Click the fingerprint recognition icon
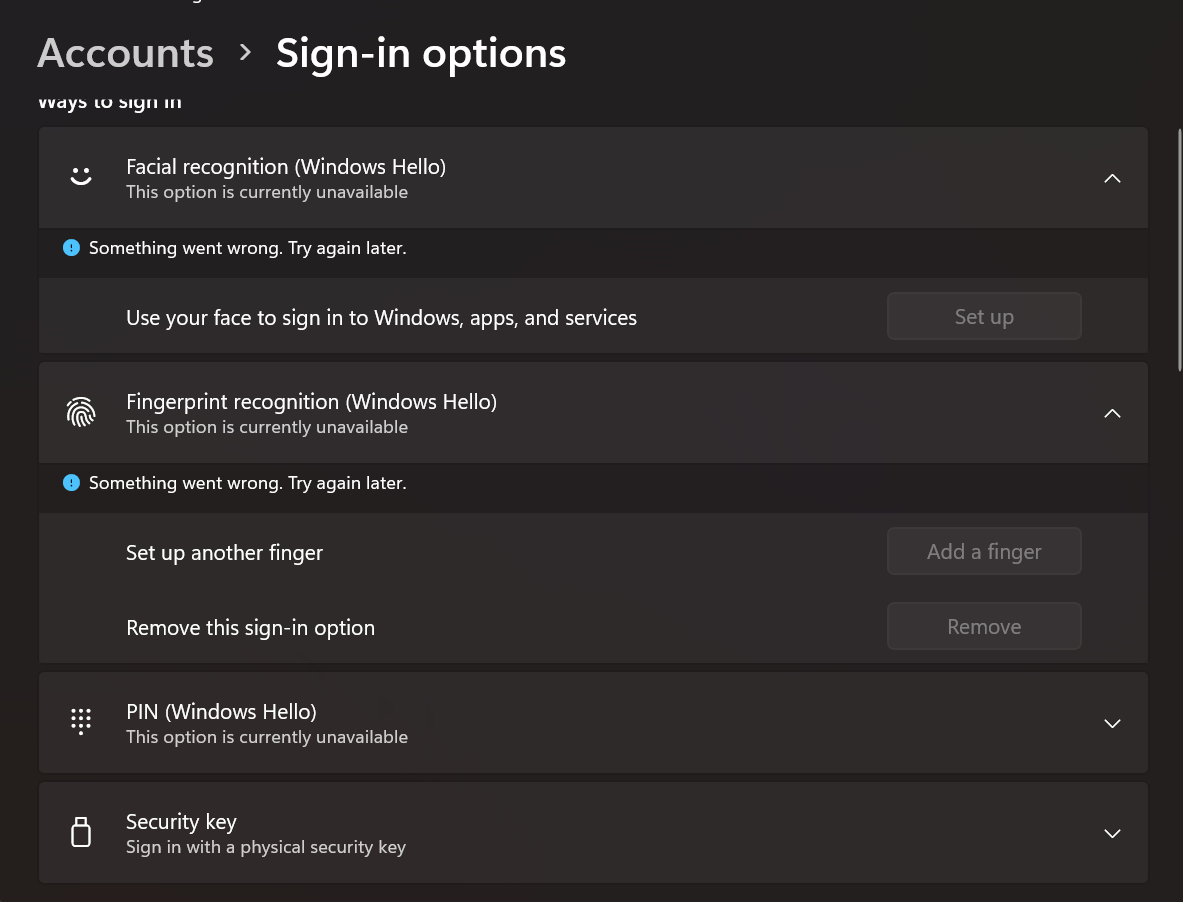 click(81, 413)
